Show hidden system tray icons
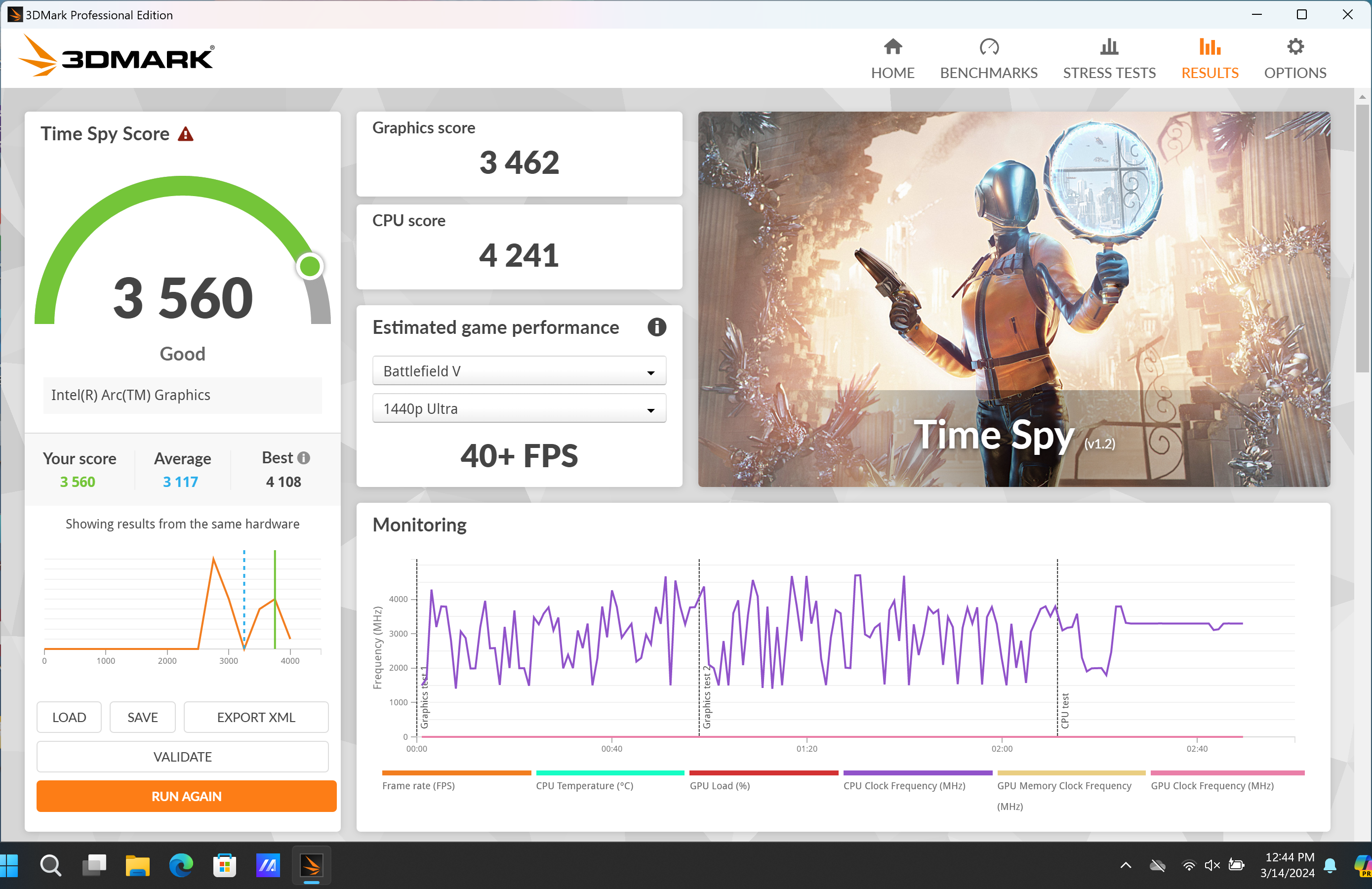The image size is (1372, 889). click(x=1125, y=865)
